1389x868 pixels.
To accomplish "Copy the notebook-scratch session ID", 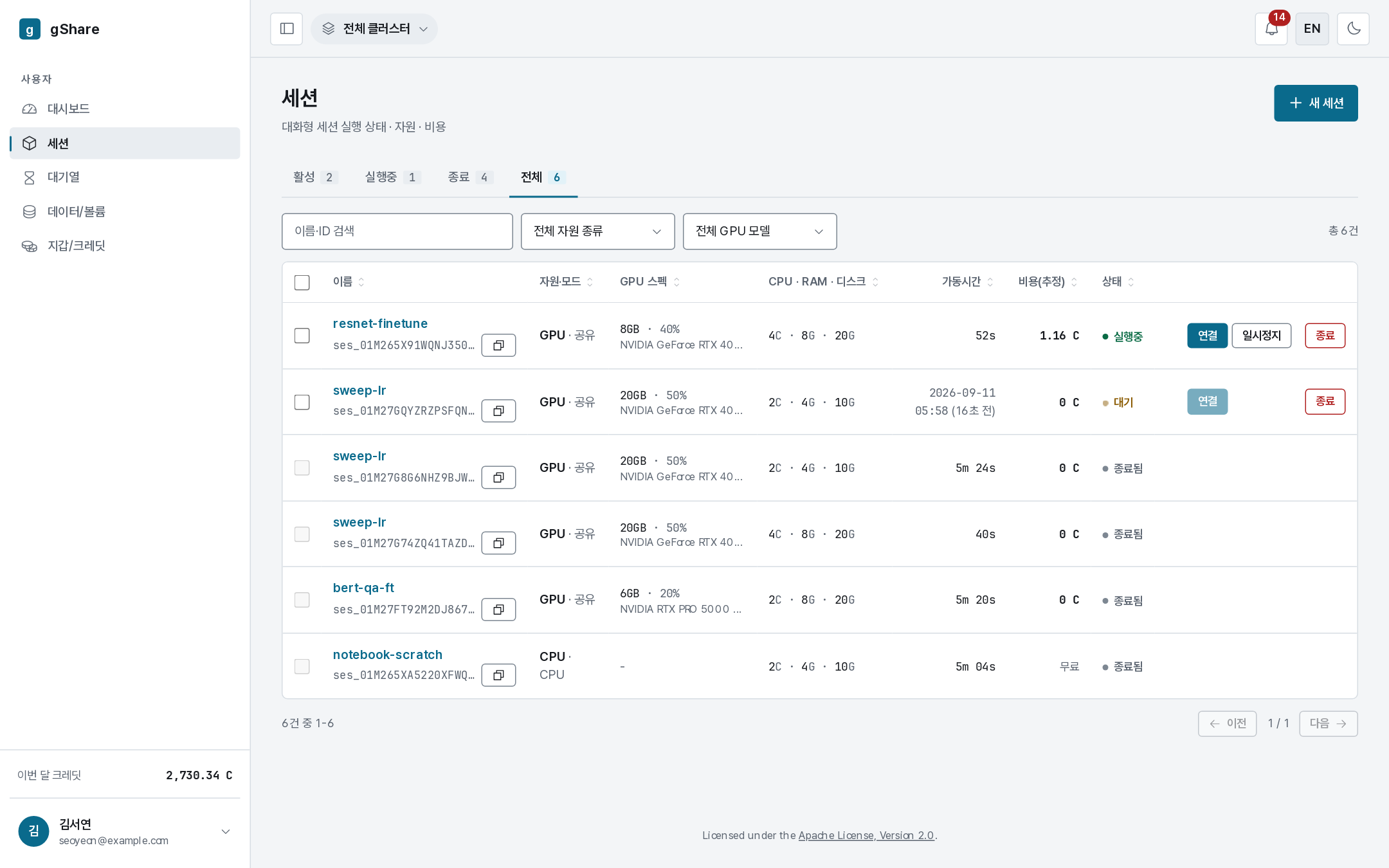I will tap(498, 675).
